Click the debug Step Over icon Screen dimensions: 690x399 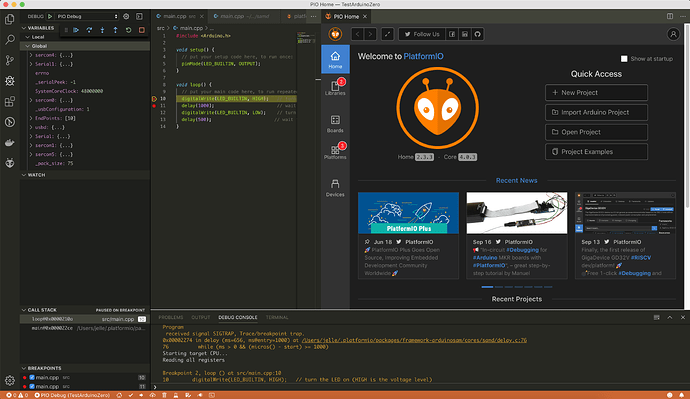pos(89,30)
